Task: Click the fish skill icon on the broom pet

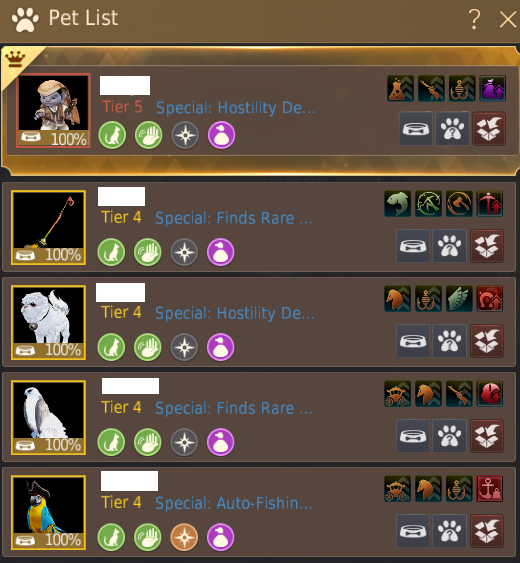Action: tap(398, 204)
